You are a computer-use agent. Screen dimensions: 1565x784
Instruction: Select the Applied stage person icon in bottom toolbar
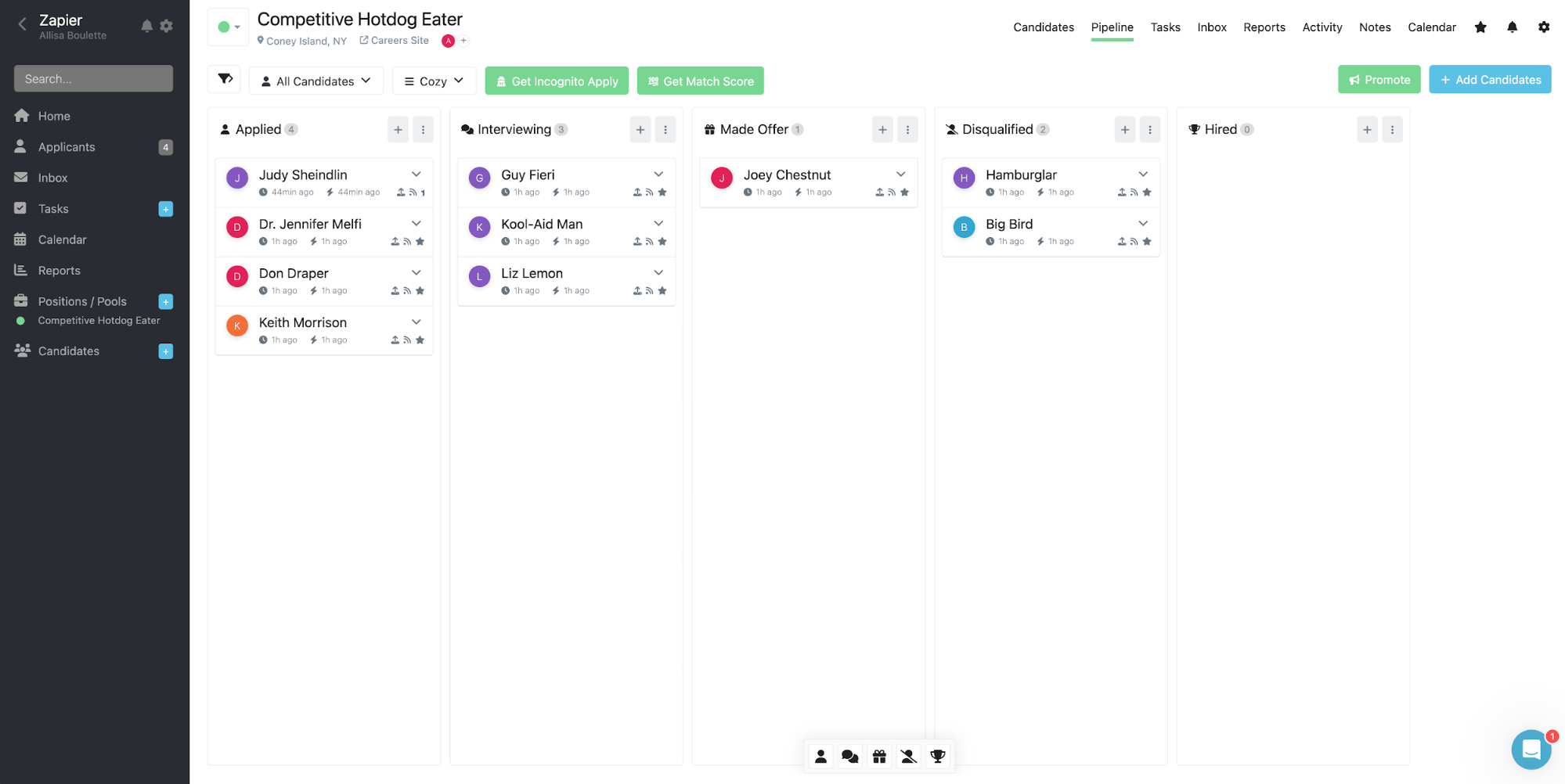pyautogui.click(x=820, y=757)
